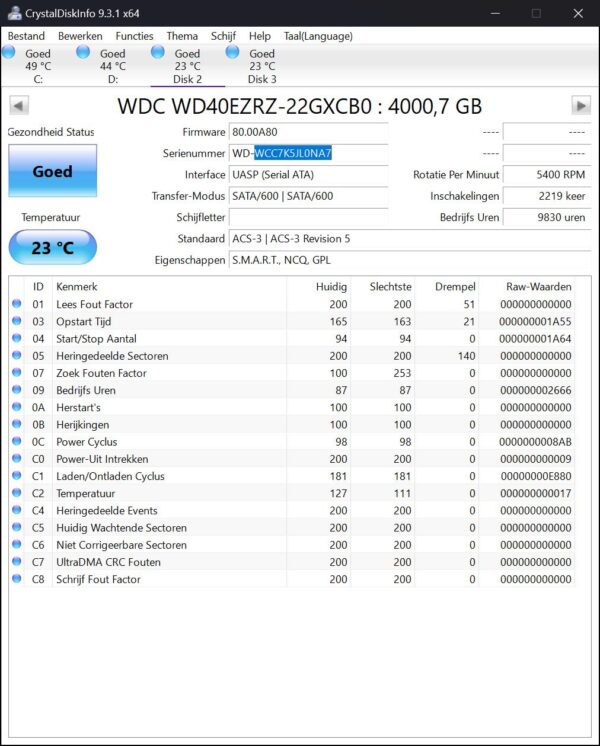
Task: Switch to drive D: tab at 44 °C
Action: click(113, 66)
